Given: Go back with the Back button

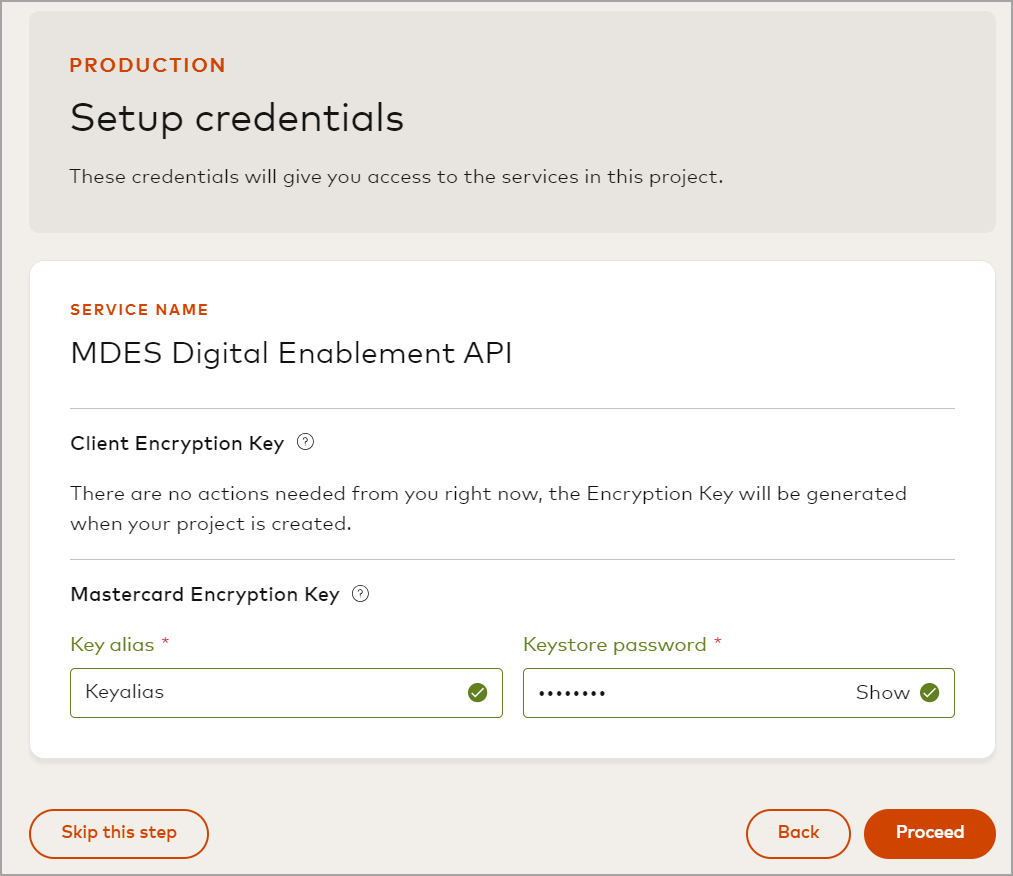Looking at the screenshot, I should tap(798, 833).
